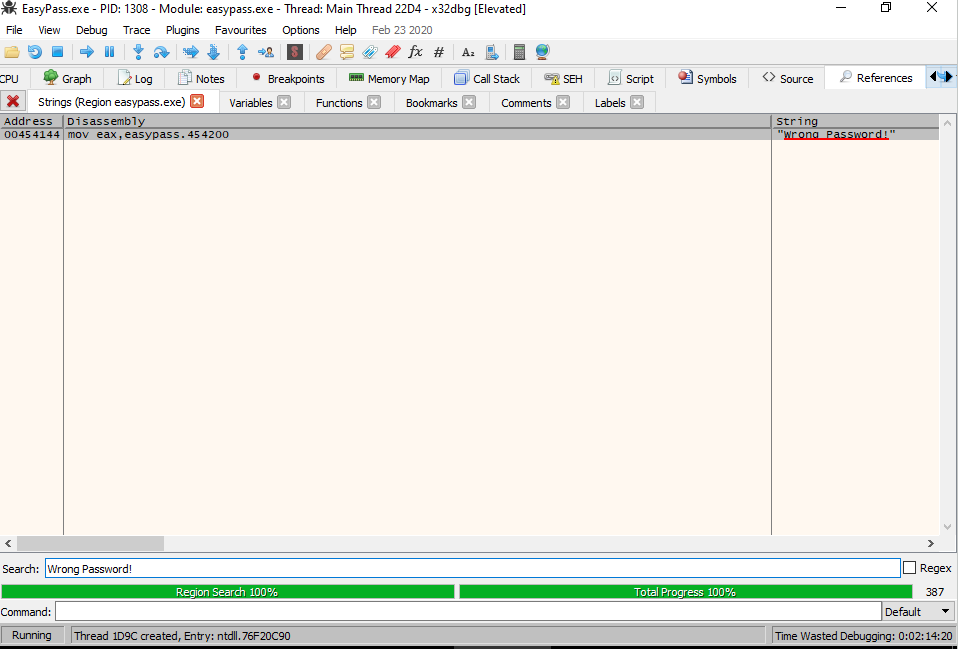Close the Comments tab
958x649 pixels.
(x=563, y=102)
